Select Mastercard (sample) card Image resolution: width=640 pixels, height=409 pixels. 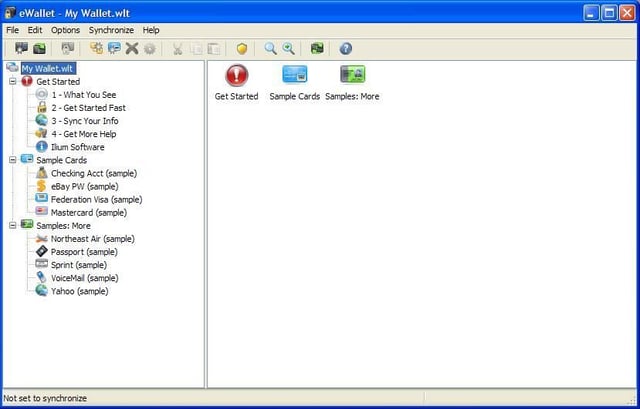point(89,213)
